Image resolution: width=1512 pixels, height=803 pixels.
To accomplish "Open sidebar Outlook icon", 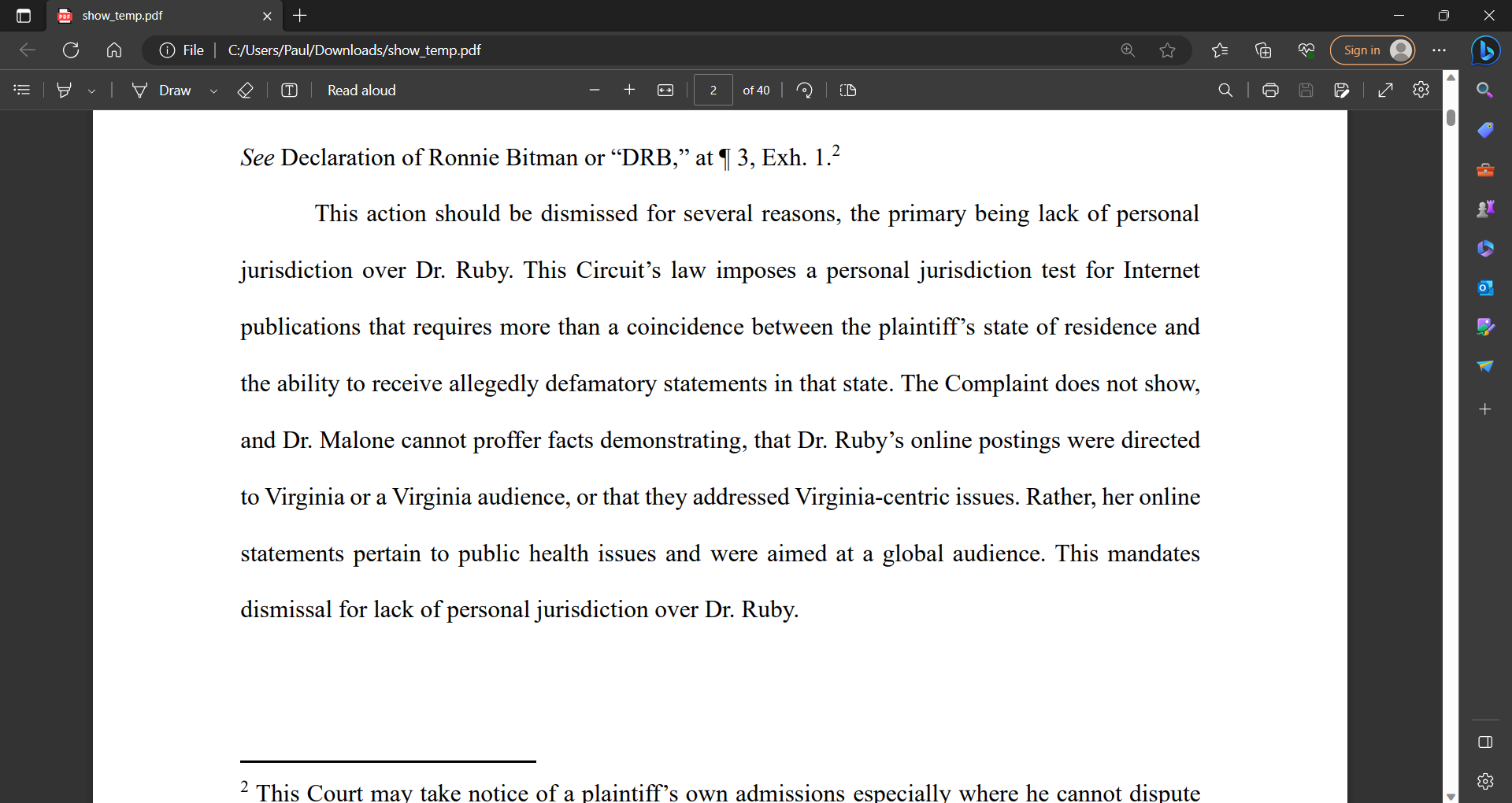I will click(1485, 287).
